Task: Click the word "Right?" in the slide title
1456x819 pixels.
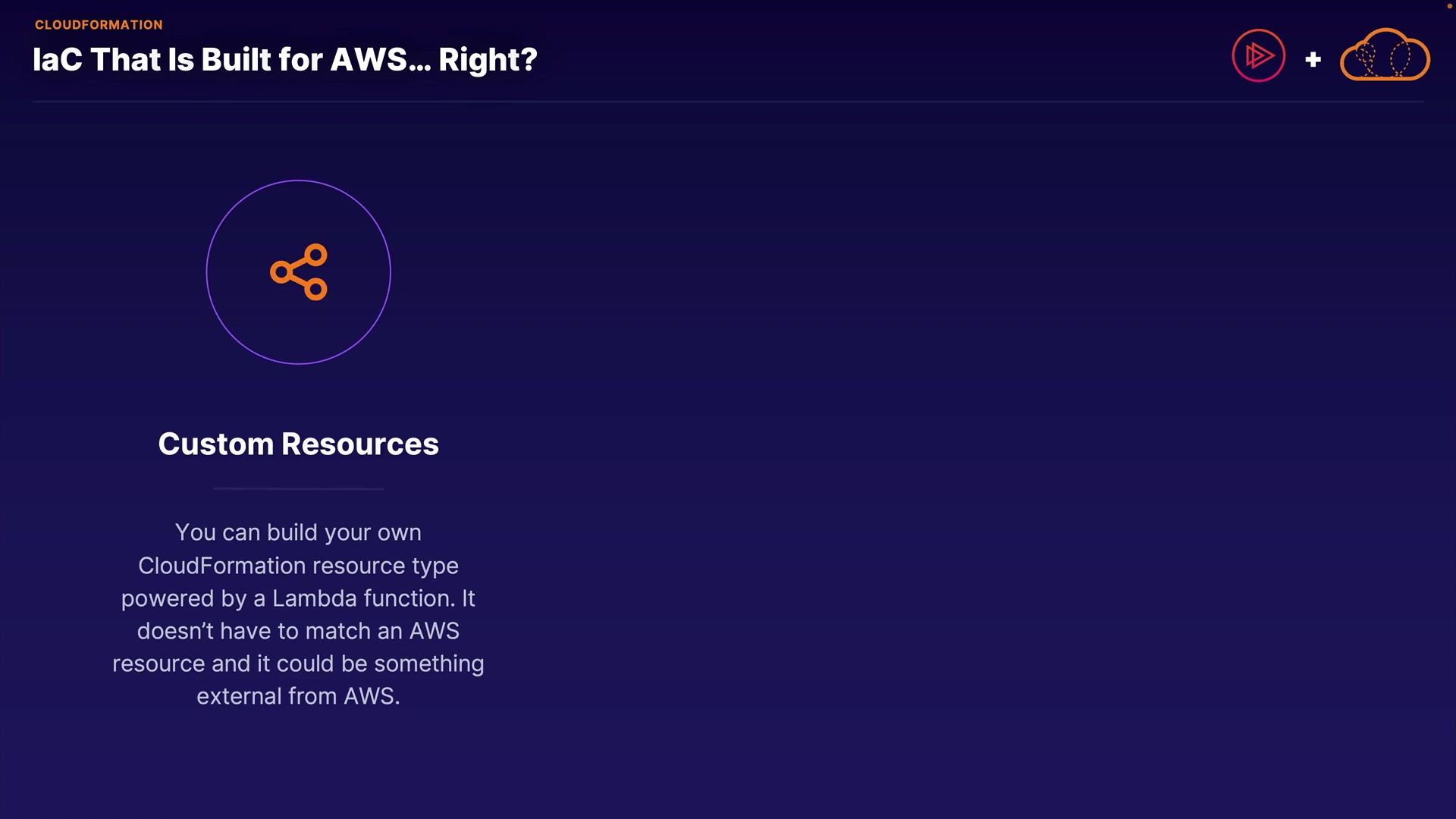Action: (x=488, y=60)
